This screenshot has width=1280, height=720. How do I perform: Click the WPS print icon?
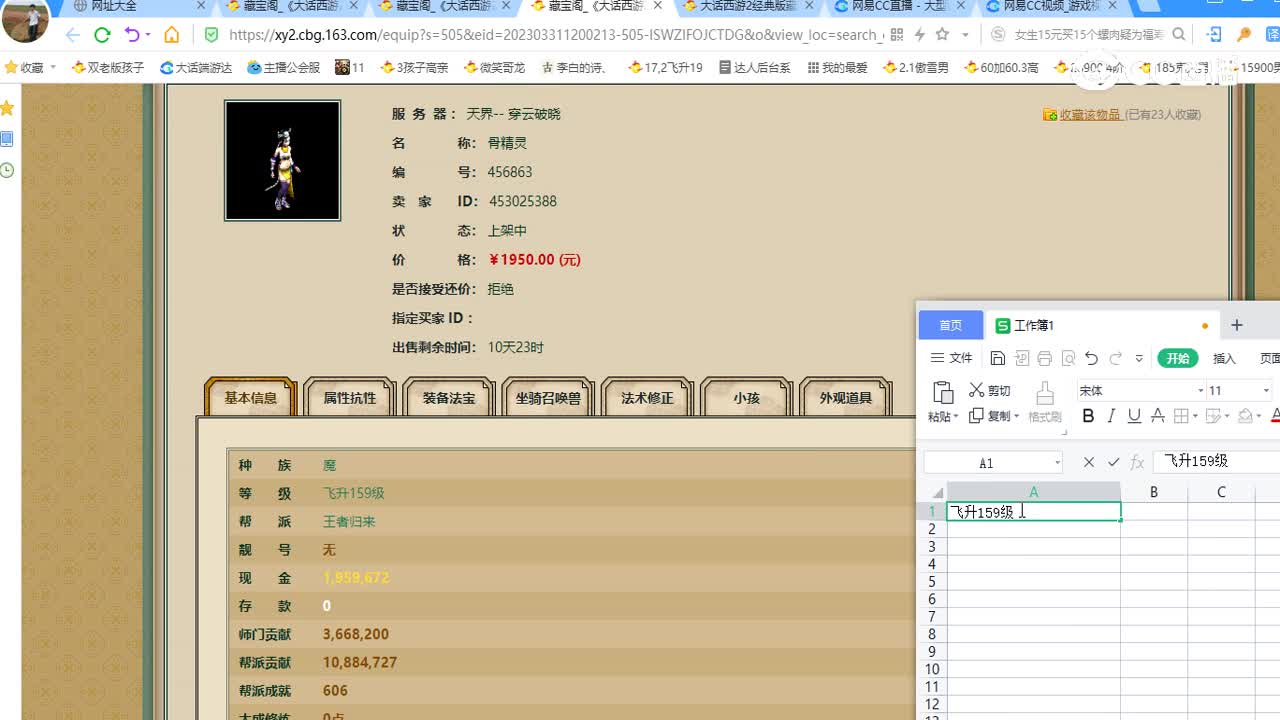tap(1045, 358)
